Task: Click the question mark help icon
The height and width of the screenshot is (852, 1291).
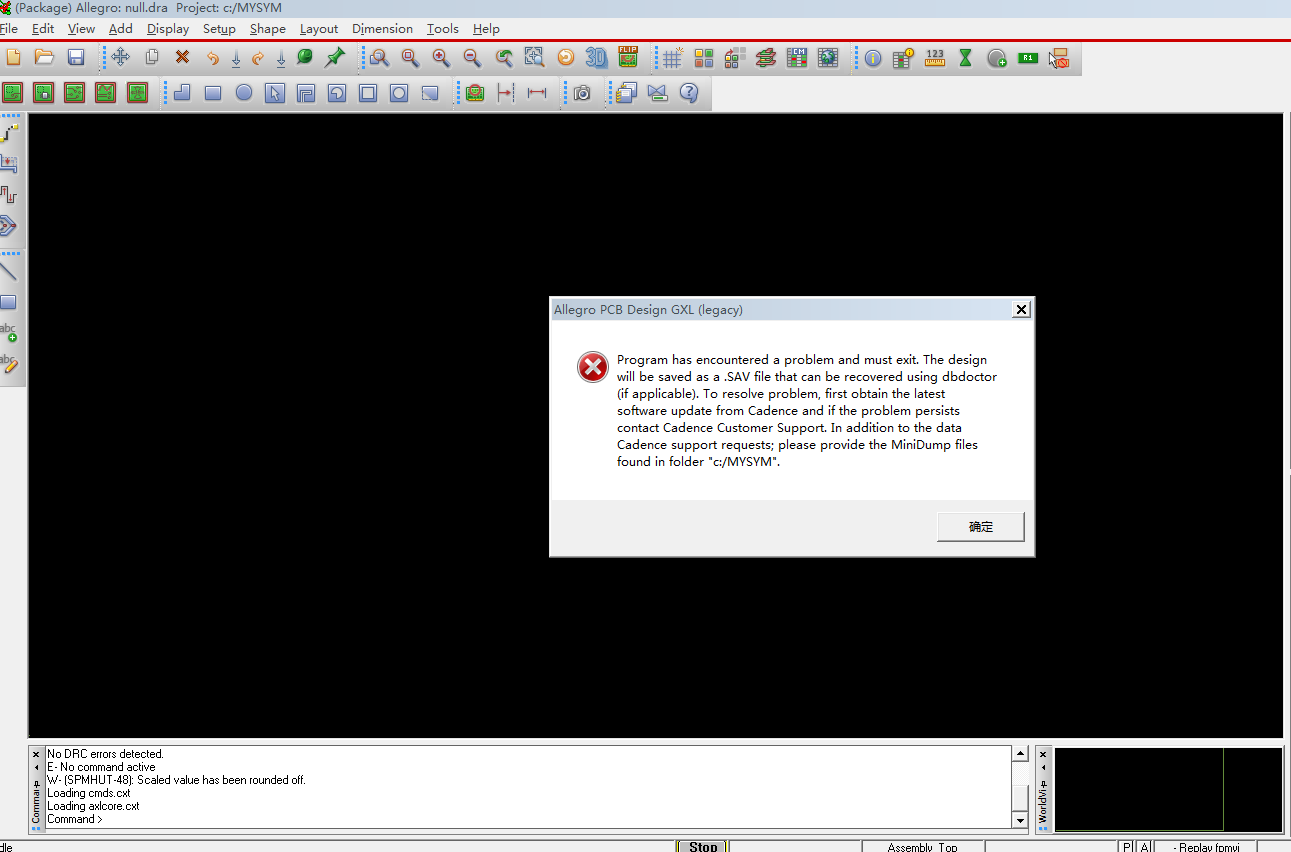Action: coord(688,93)
